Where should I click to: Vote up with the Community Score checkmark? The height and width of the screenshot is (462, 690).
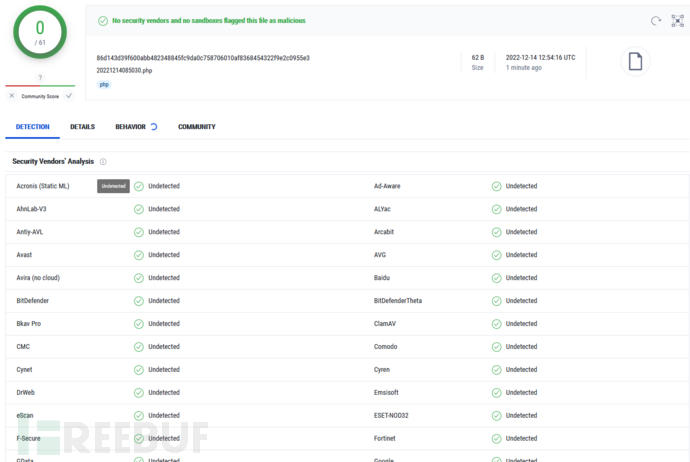(69, 96)
